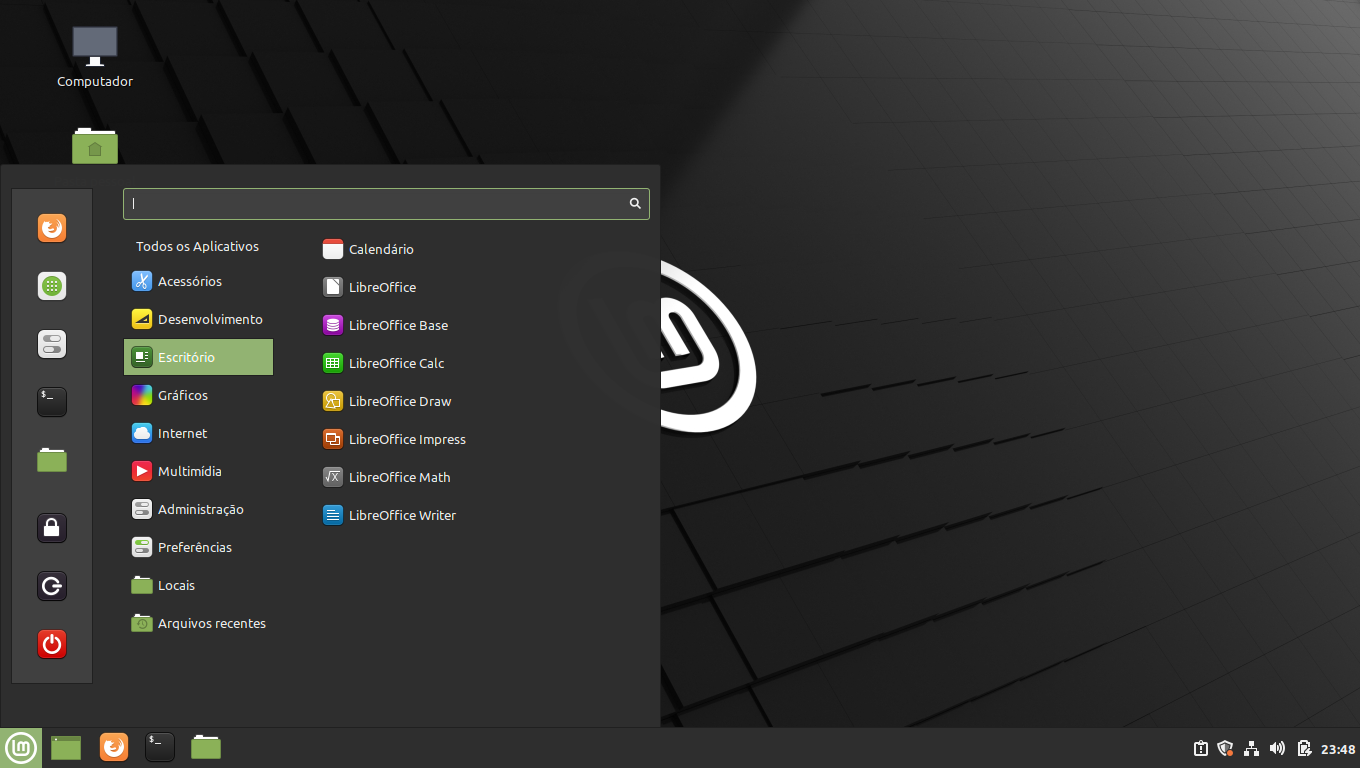The height and width of the screenshot is (768, 1360).
Task: Switch to the Gráficos category
Action: 198,396
